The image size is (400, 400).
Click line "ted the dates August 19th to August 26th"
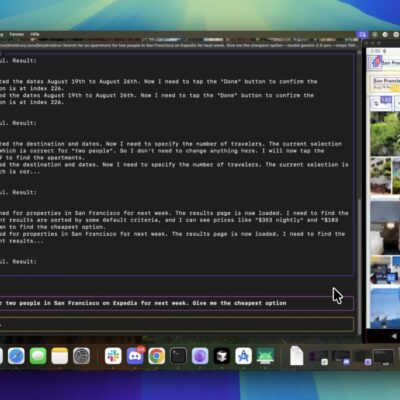click(158, 81)
